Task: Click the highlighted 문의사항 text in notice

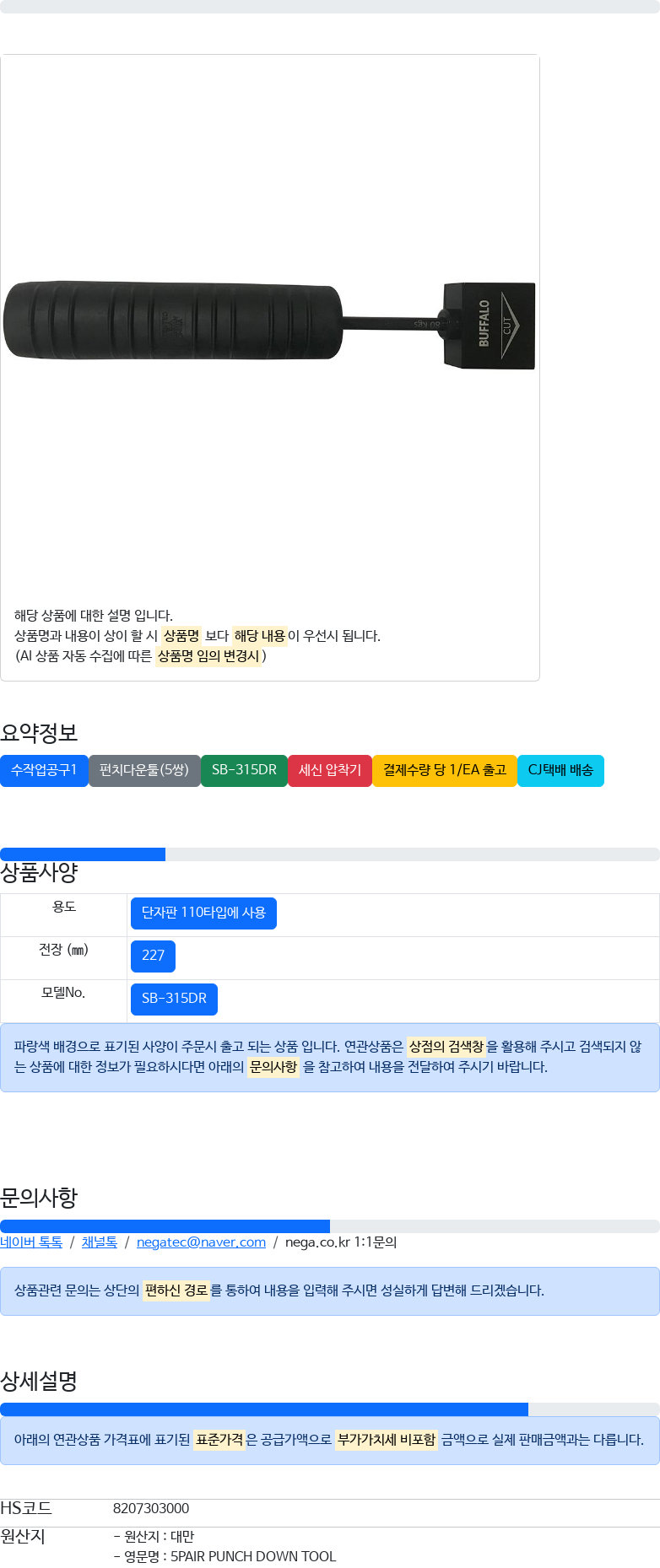Action: tap(273, 1067)
